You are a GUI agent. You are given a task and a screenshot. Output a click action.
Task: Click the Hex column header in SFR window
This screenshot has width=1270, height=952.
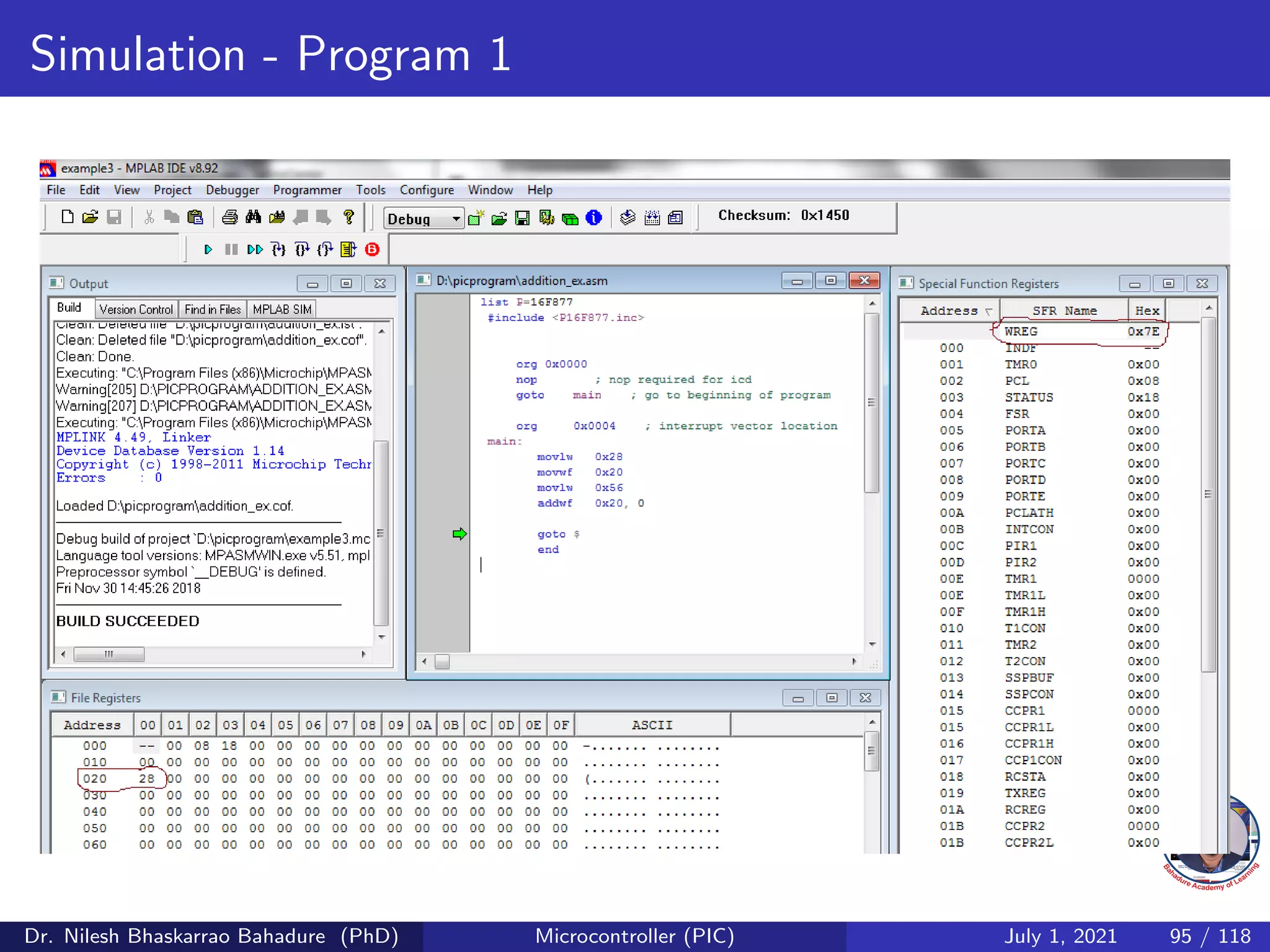tap(1147, 311)
